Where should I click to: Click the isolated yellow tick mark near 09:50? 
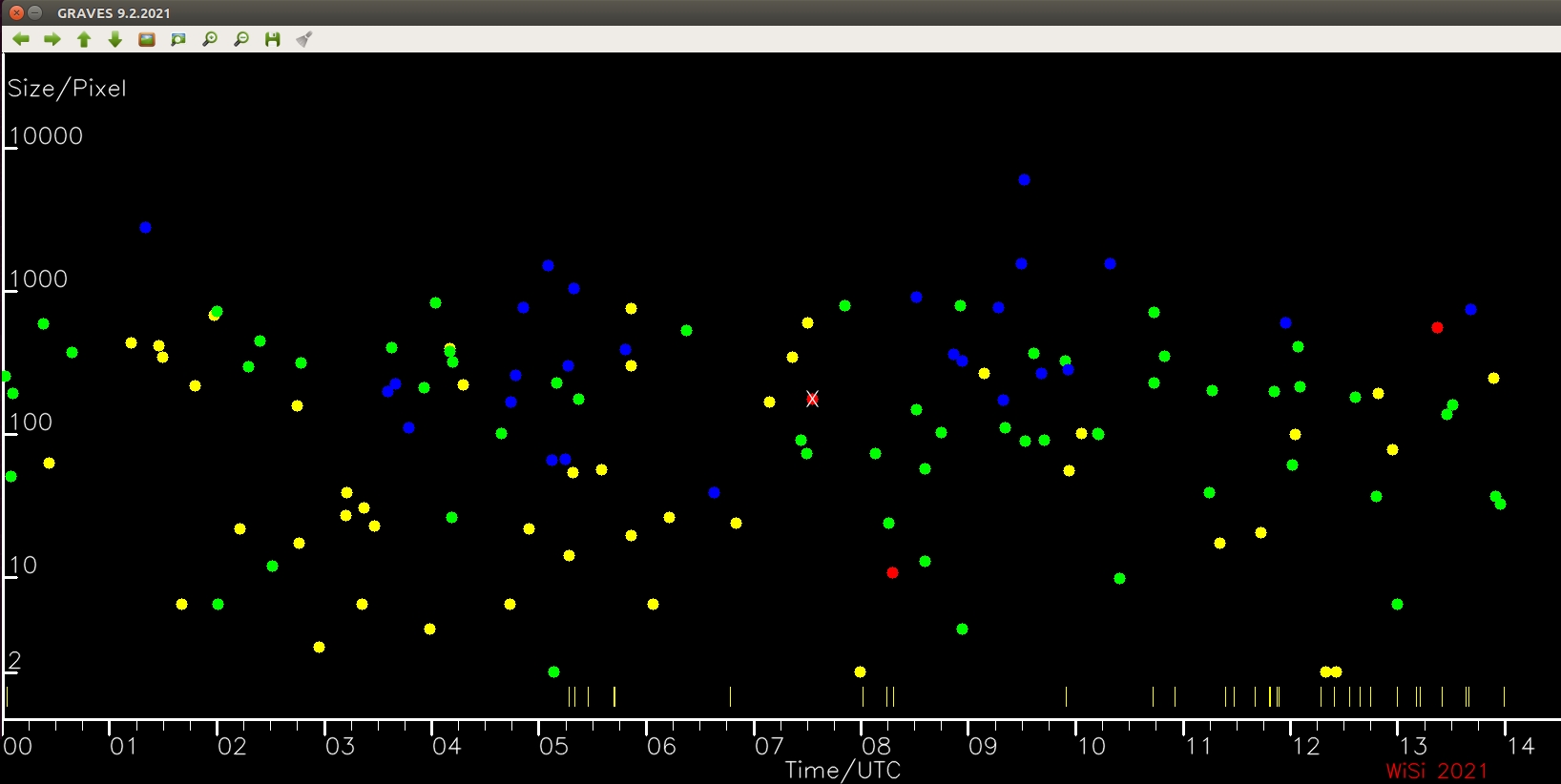coord(1066,696)
